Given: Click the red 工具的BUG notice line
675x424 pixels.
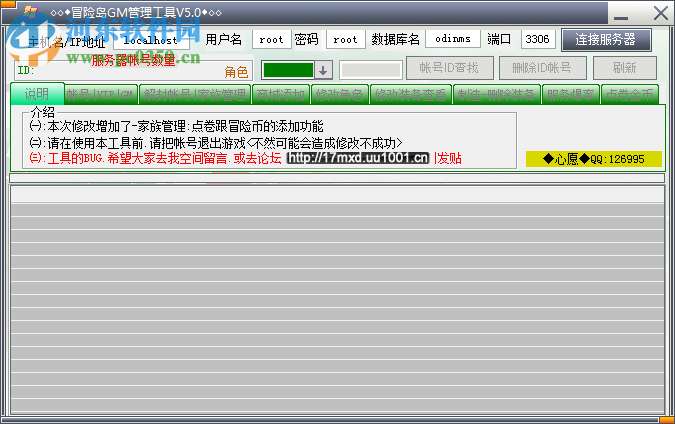Looking at the screenshot, I should point(155,158).
